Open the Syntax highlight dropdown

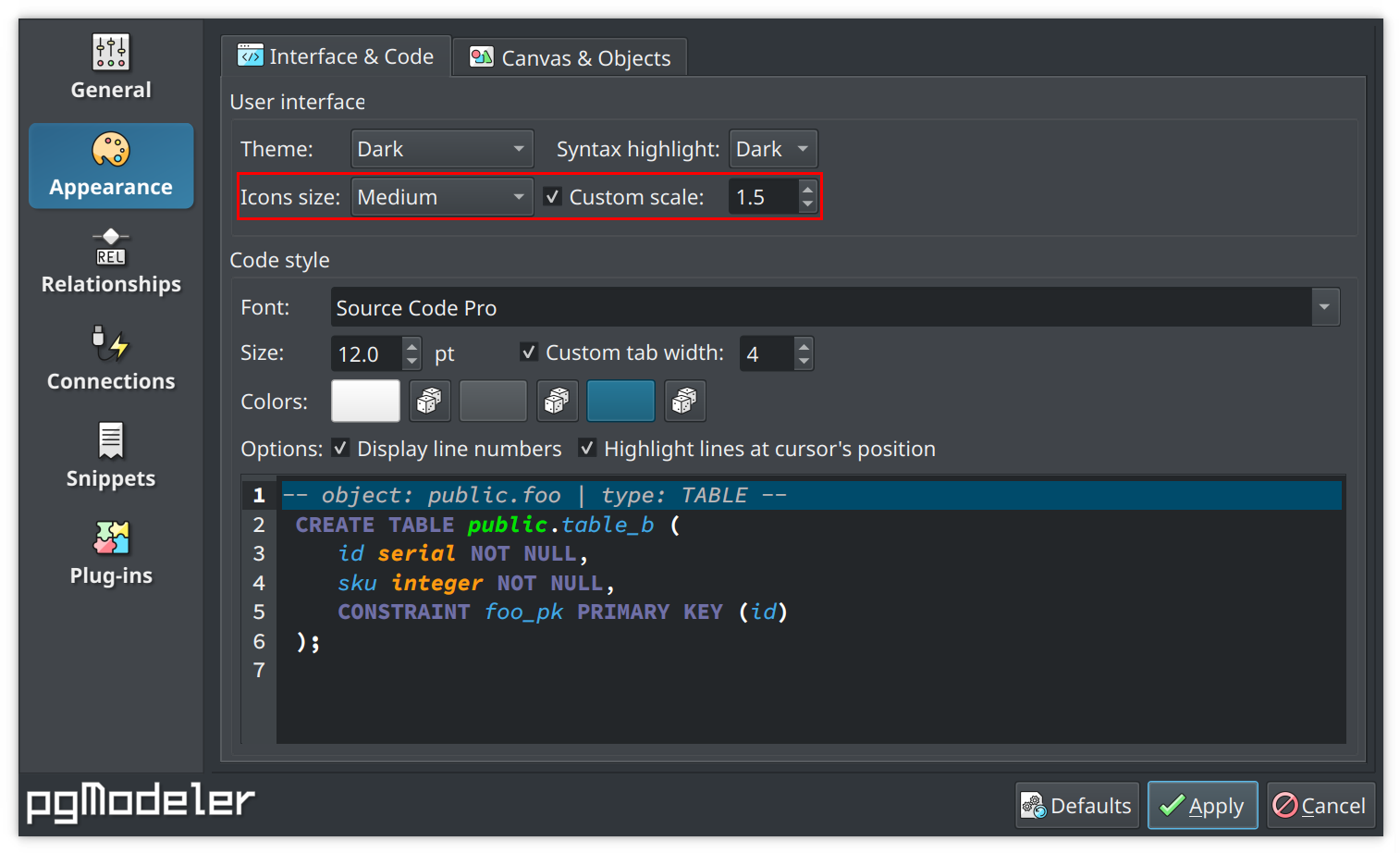773,149
